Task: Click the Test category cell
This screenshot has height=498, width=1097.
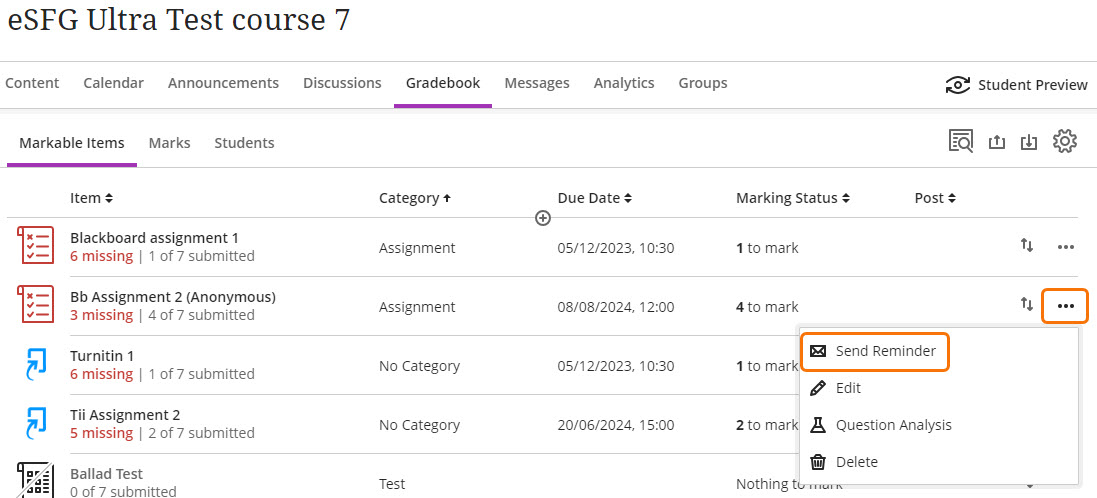Action: [392, 484]
